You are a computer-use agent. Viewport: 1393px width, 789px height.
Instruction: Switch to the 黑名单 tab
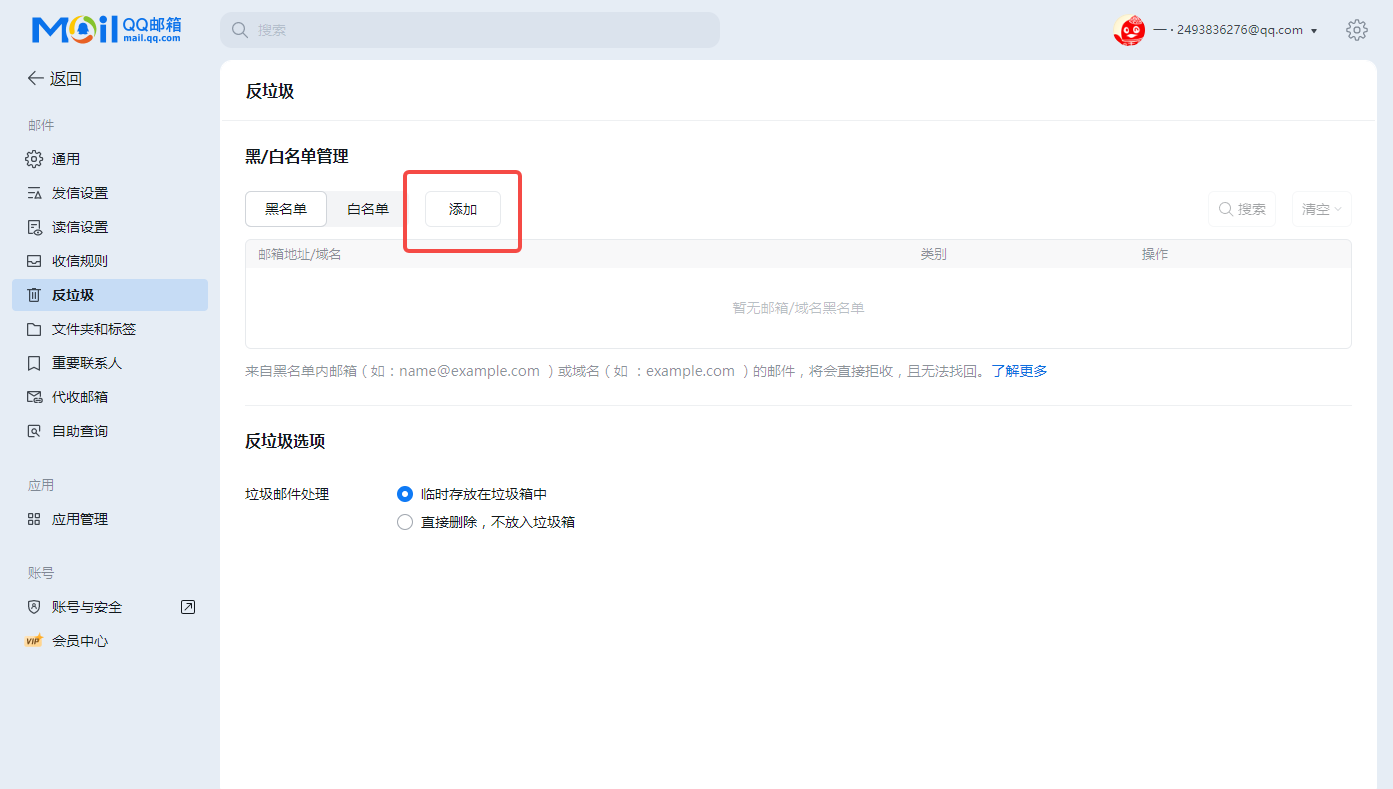click(286, 209)
